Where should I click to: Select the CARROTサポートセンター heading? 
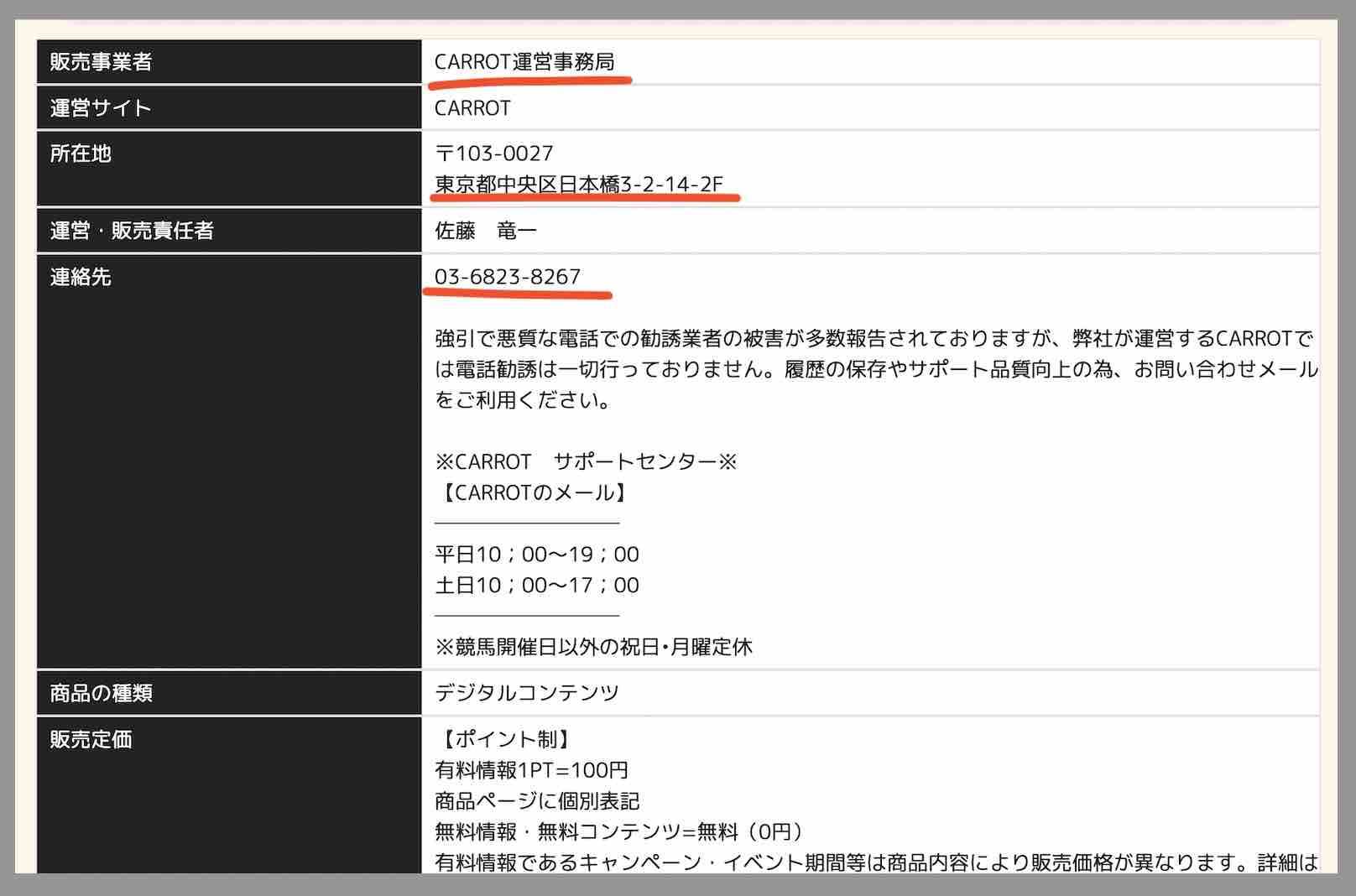click(x=585, y=460)
